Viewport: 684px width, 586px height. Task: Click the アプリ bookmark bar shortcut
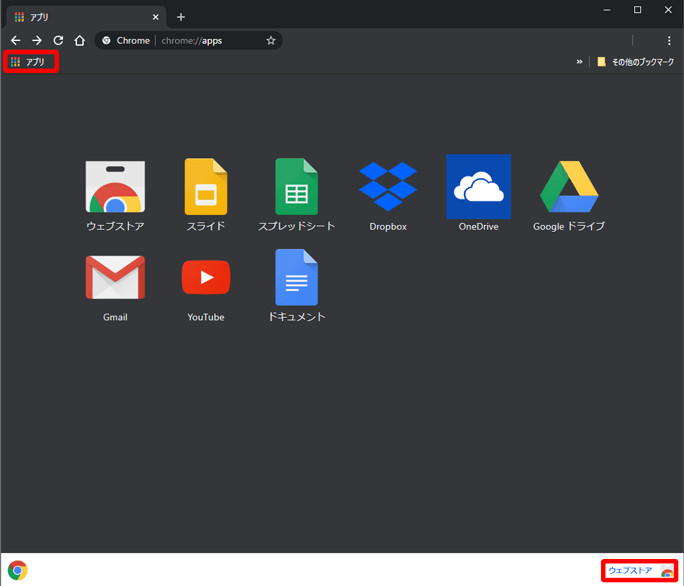(28, 62)
